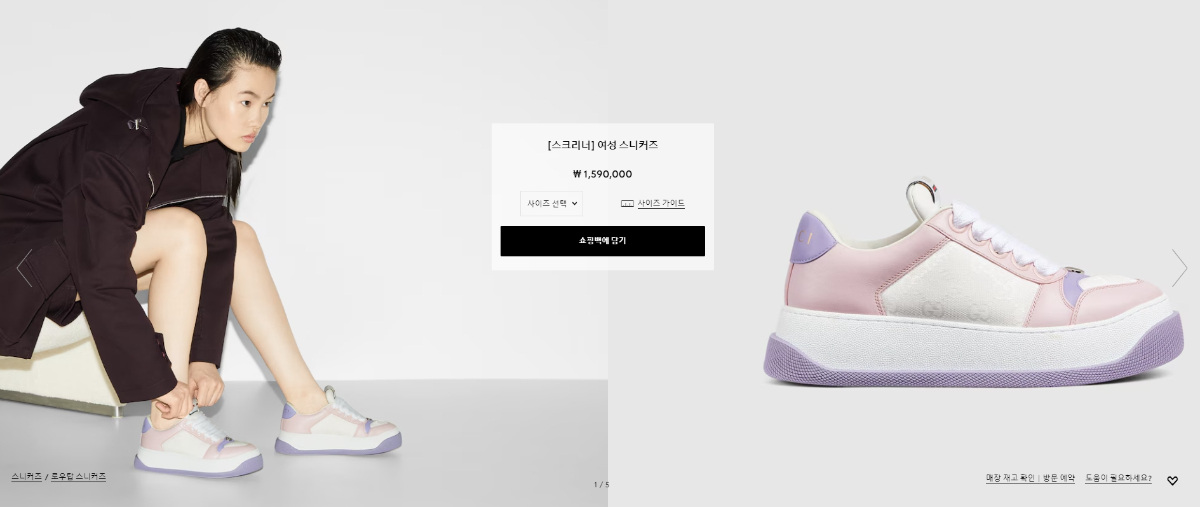Open the pink and lilac sneaker image
Viewport: 1200px width, 507px height.
[973, 285]
